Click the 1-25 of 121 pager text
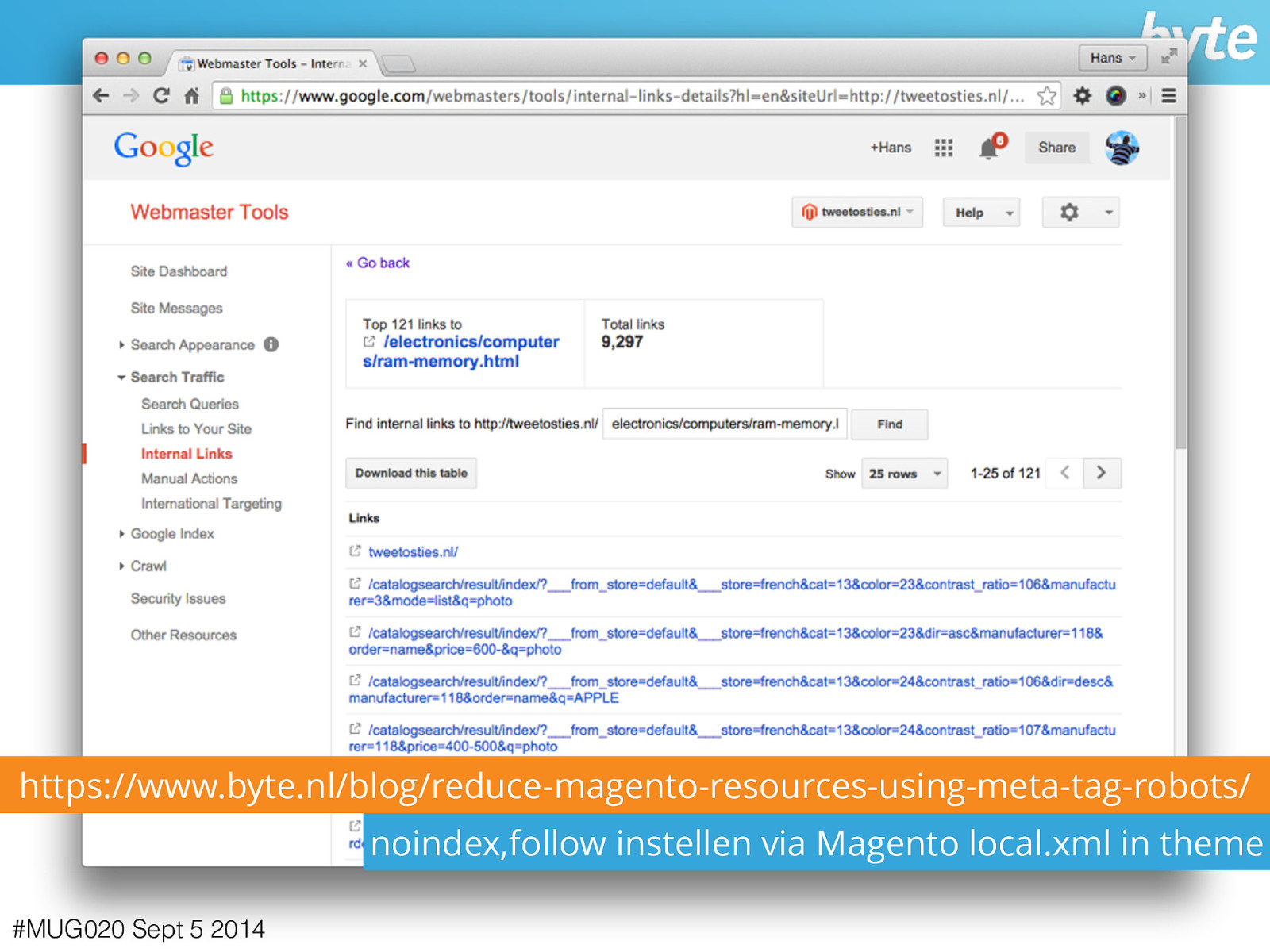 point(1005,474)
